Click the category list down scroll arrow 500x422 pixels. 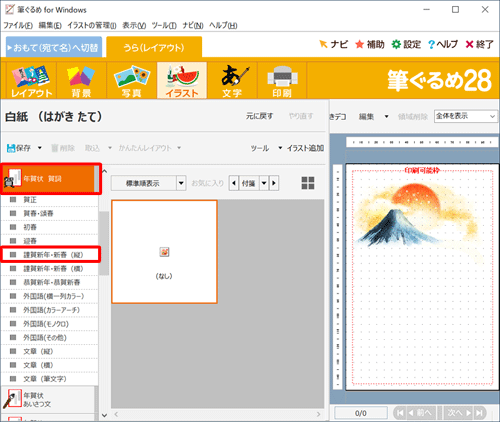(104, 415)
